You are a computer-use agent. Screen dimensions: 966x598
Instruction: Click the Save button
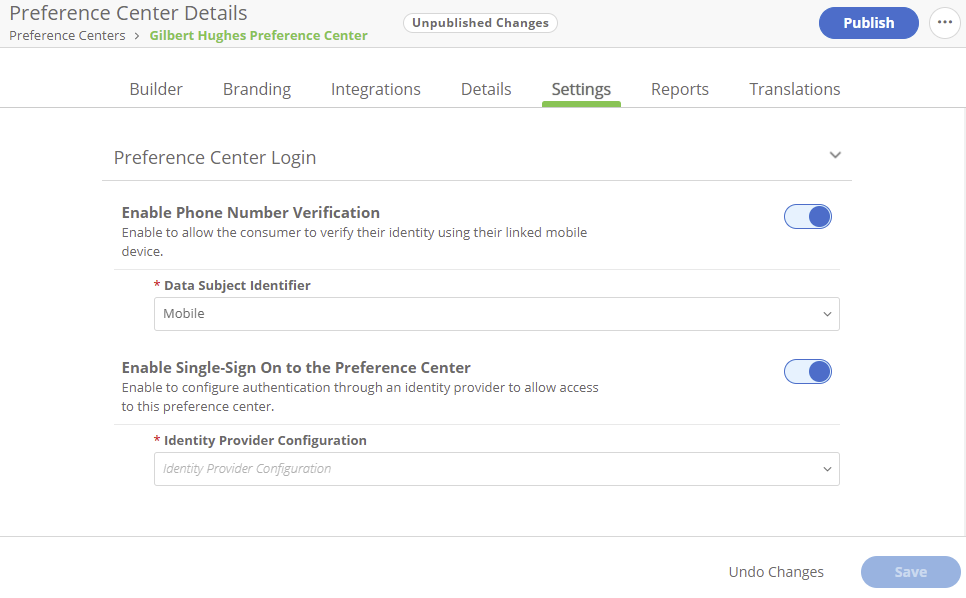(x=910, y=571)
